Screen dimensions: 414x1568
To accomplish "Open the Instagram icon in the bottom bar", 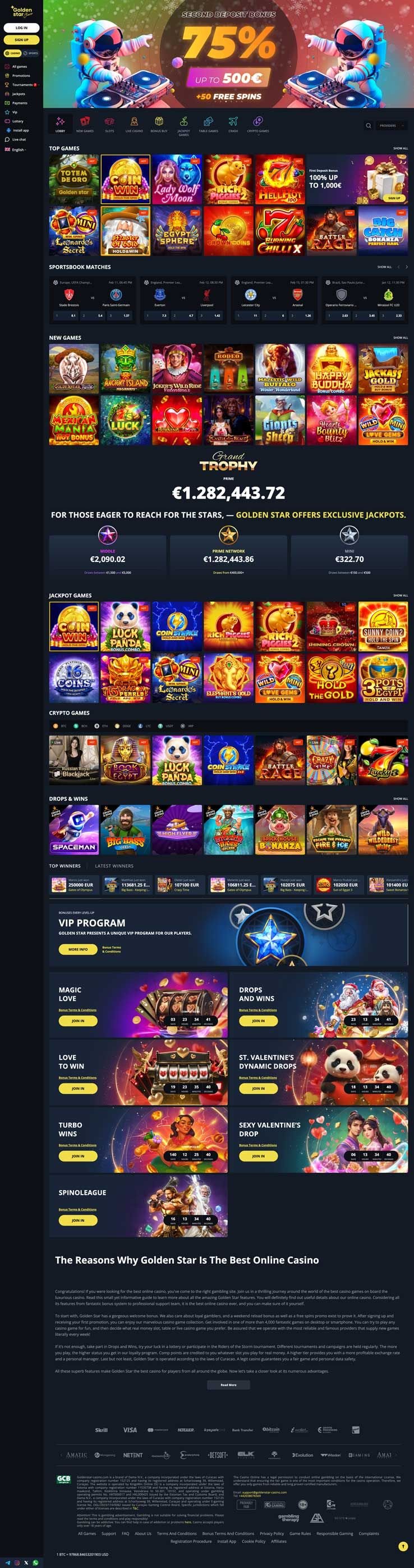I will point(17,1562).
